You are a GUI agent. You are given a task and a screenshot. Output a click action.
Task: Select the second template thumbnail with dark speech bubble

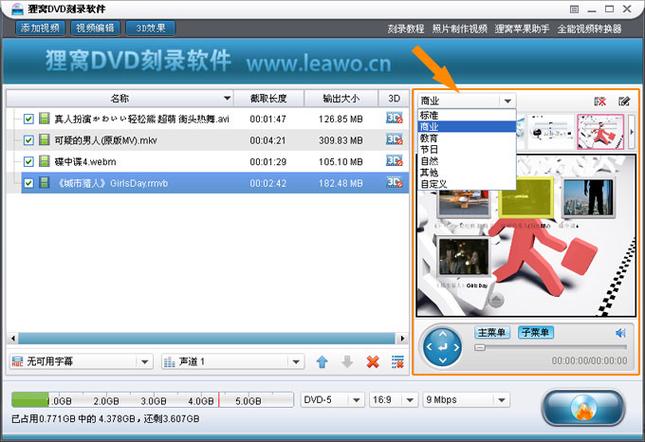[x=550, y=132]
